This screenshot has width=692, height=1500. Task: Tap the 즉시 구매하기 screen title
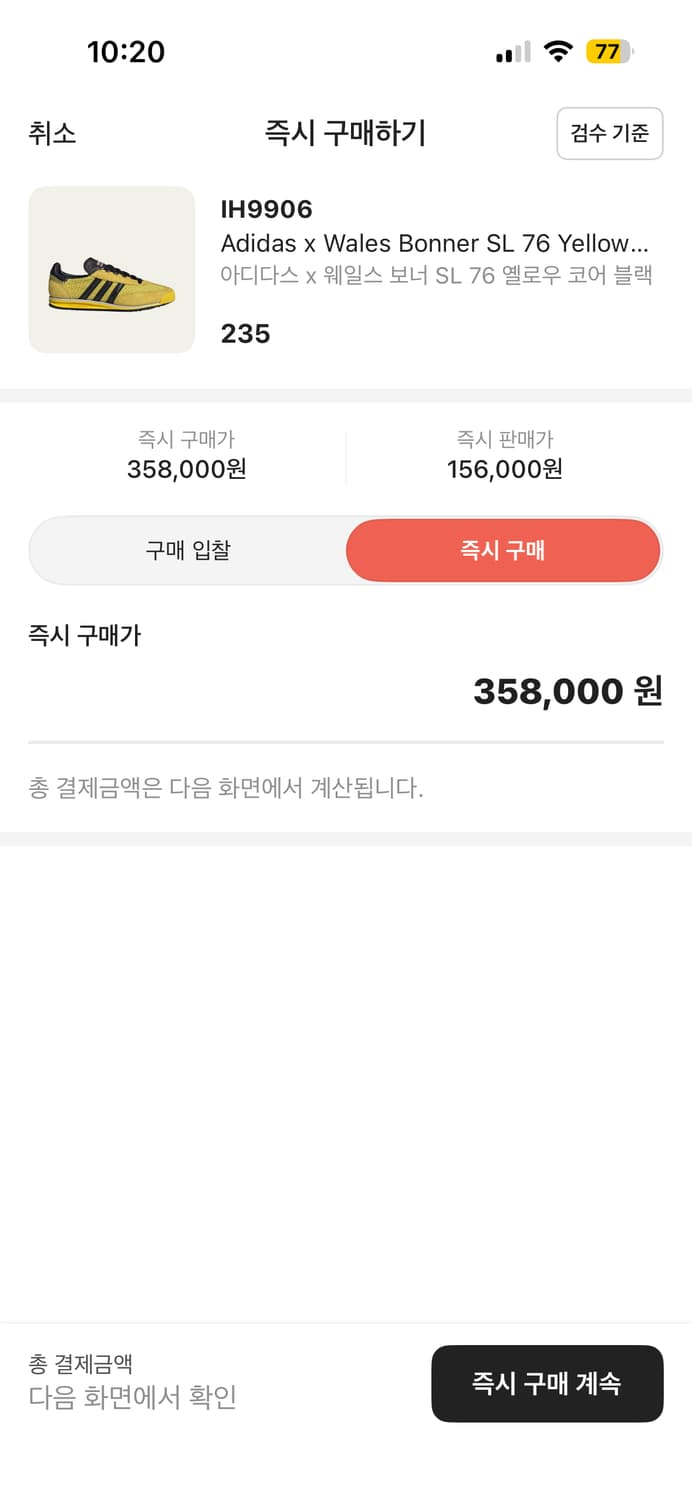tap(346, 133)
